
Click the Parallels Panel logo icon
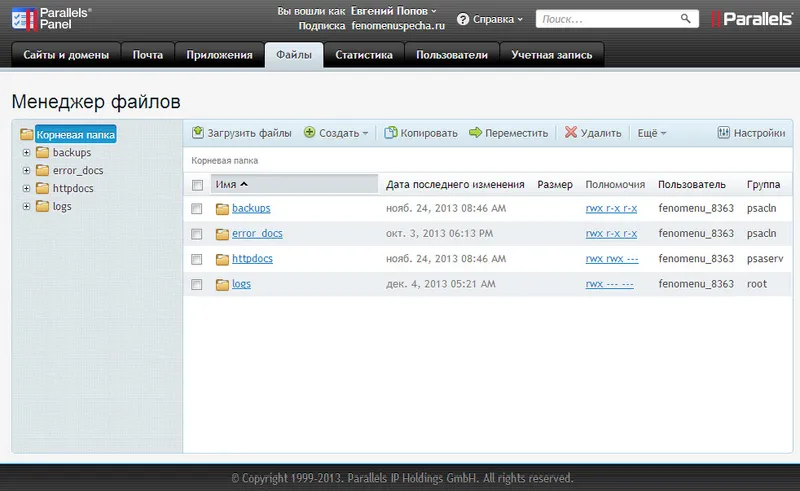(x=24, y=19)
